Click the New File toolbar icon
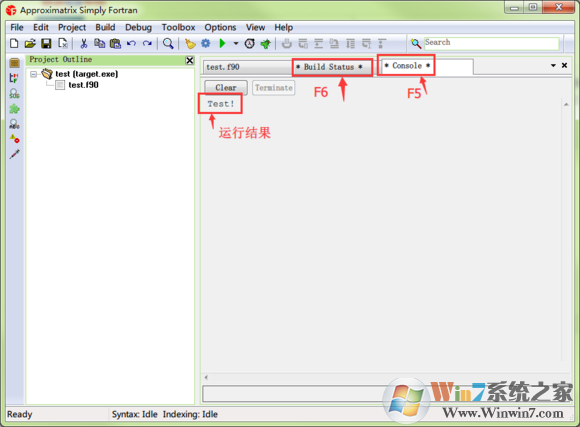This screenshot has height=427, width=580. coord(14,44)
